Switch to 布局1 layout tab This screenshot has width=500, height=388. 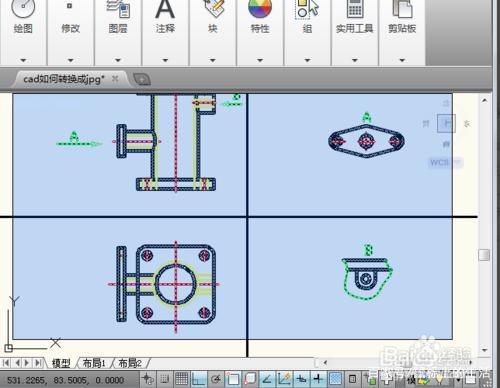click(x=94, y=363)
